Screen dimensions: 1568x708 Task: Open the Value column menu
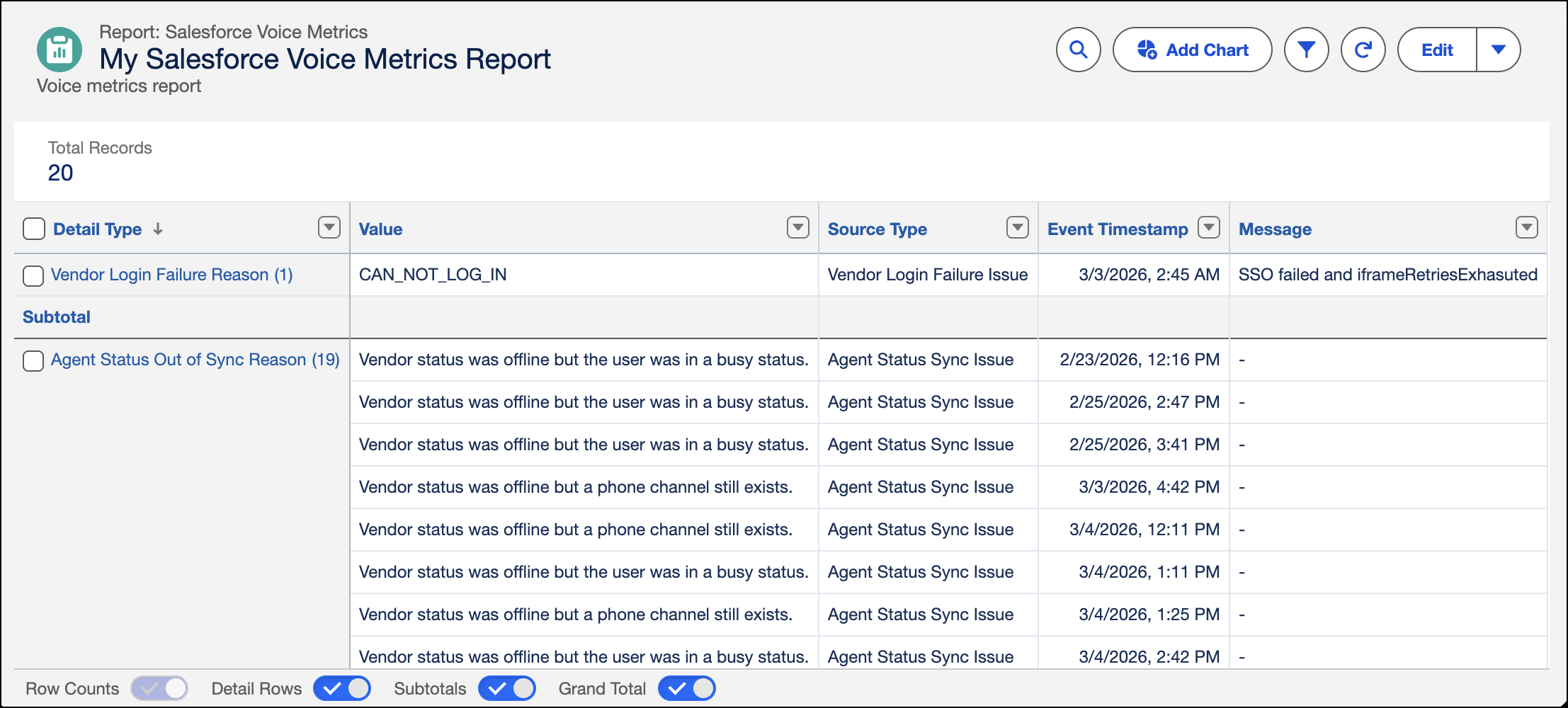click(x=798, y=227)
